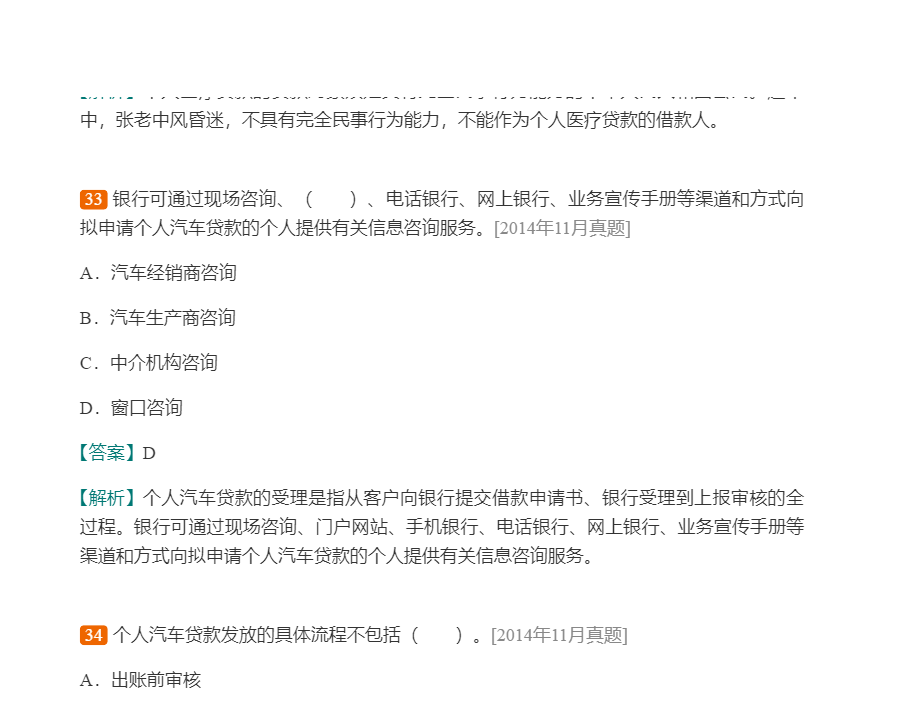Open the 2014年11月真题 tag on question 33
The image size is (900, 711).
click(x=562, y=228)
